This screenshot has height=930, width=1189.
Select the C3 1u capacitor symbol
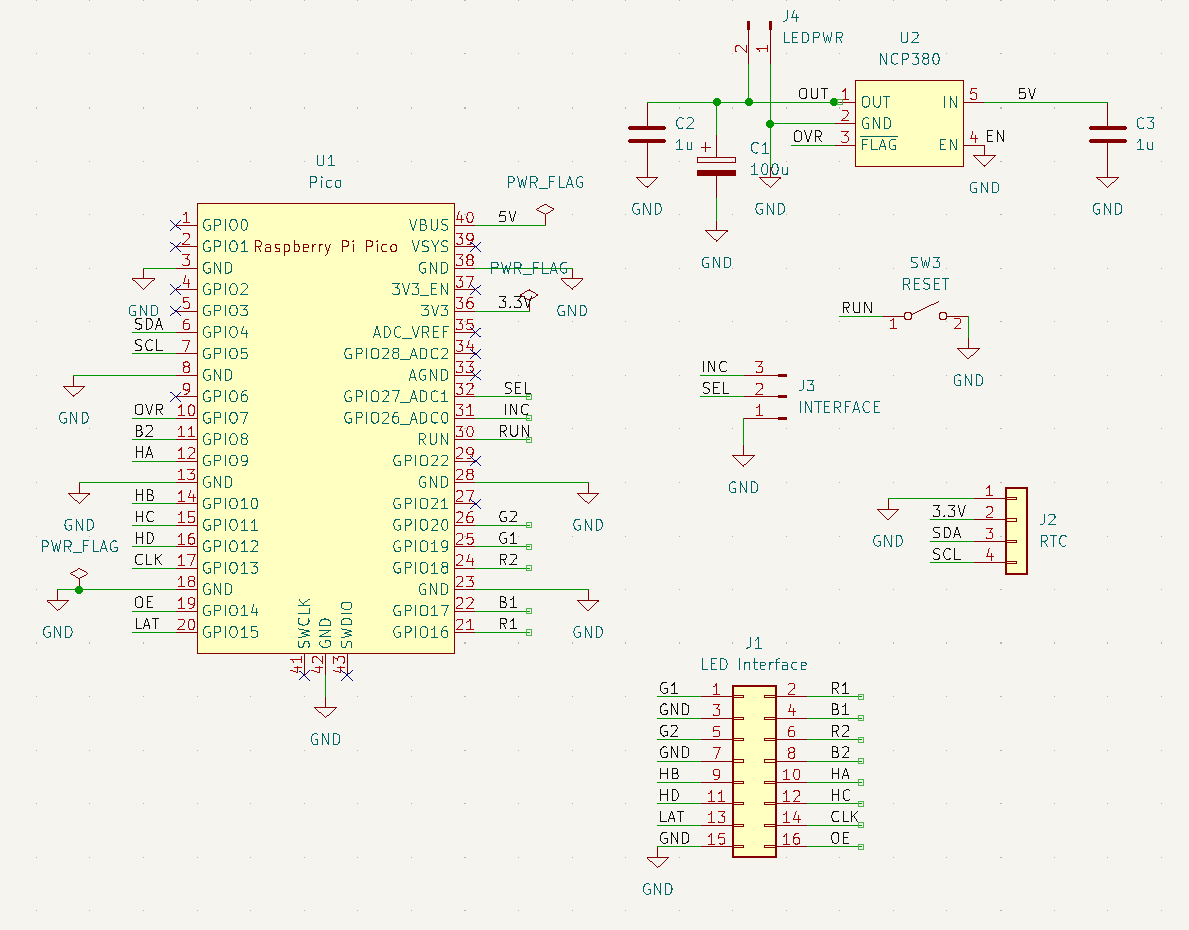[1107, 135]
